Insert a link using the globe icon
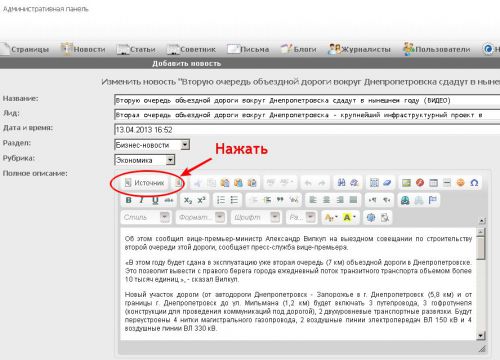This screenshot has height=360, width=500. [x=405, y=200]
